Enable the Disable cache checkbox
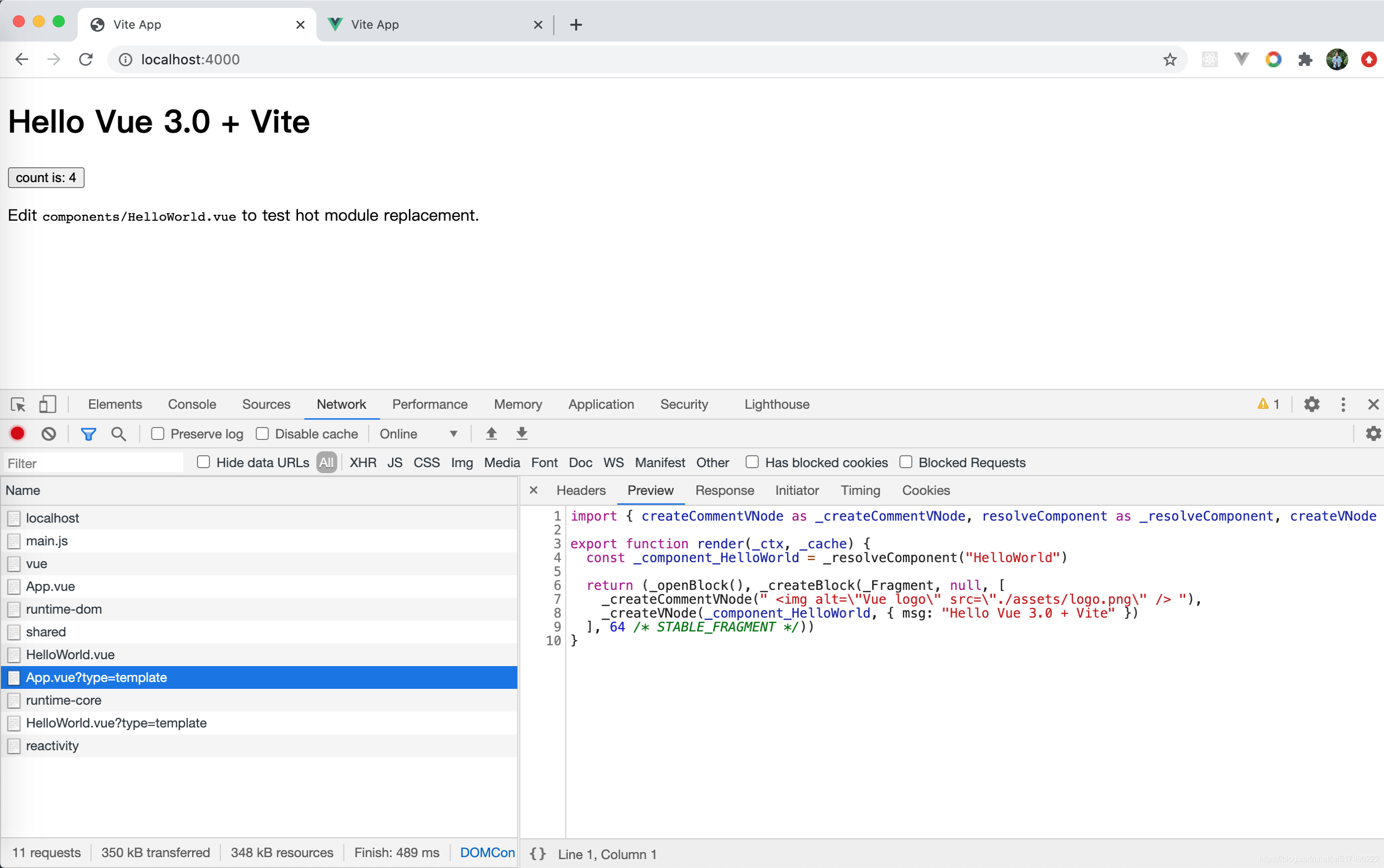Viewport: 1384px width, 868px height. coord(263,433)
